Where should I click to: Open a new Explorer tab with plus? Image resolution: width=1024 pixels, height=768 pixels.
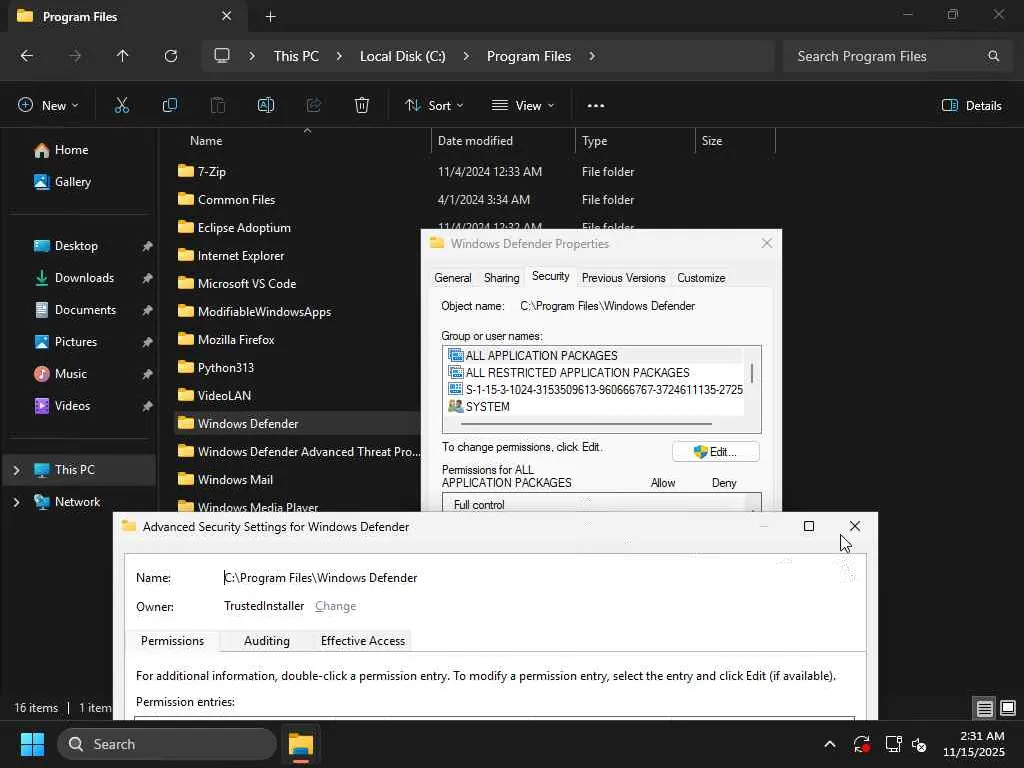pos(270,16)
